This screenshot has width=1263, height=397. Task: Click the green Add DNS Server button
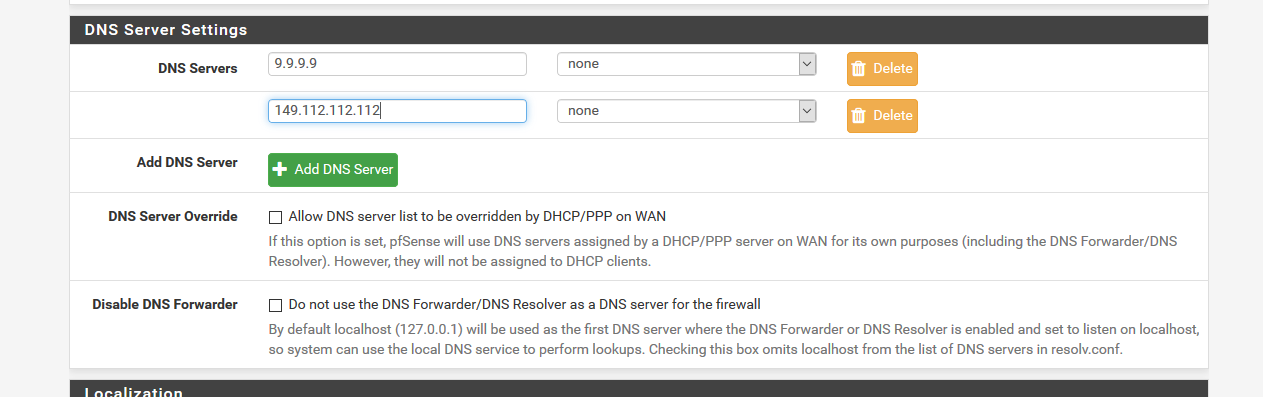pyautogui.click(x=332, y=170)
